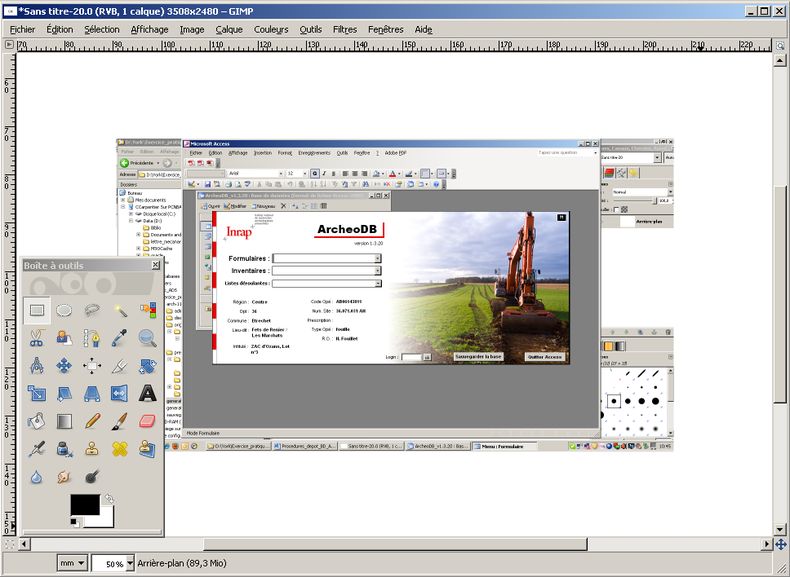Image resolution: width=790 pixels, height=577 pixels.
Task: Select the Rotate tool
Action: (x=148, y=366)
